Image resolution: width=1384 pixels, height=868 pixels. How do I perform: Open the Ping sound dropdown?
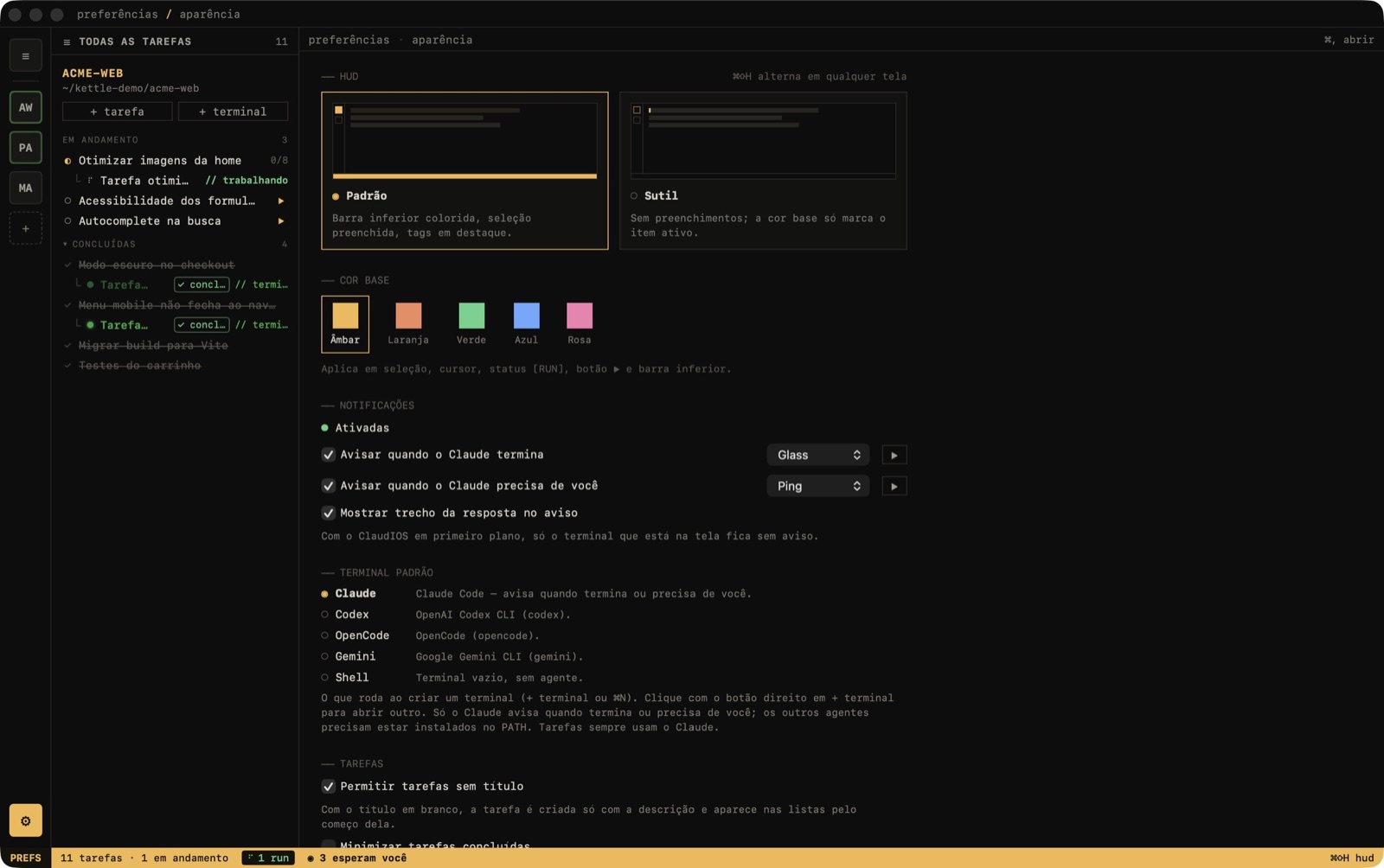818,486
